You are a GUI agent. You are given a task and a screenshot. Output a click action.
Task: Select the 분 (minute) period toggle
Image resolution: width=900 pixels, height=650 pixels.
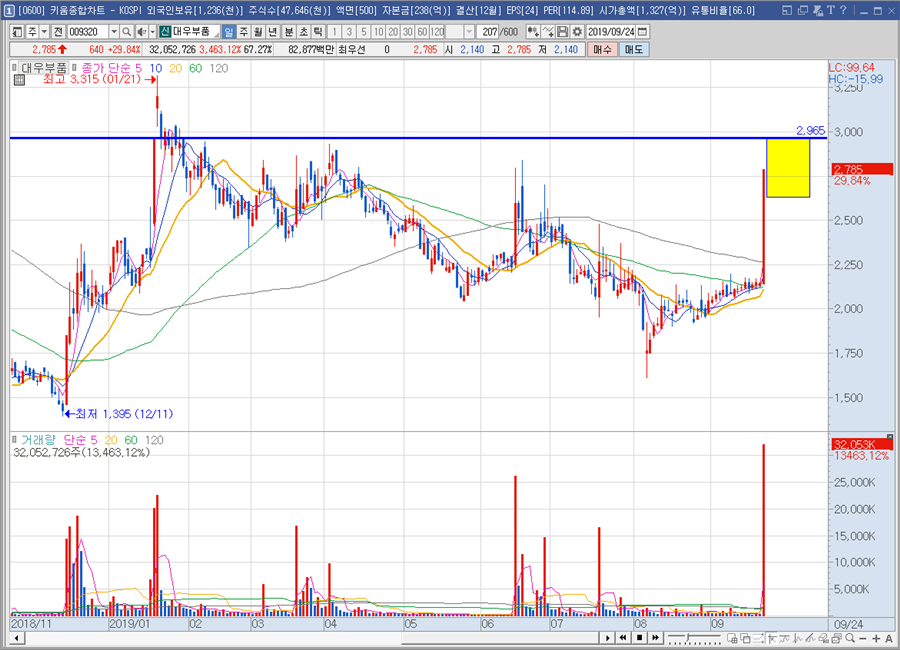tap(289, 32)
